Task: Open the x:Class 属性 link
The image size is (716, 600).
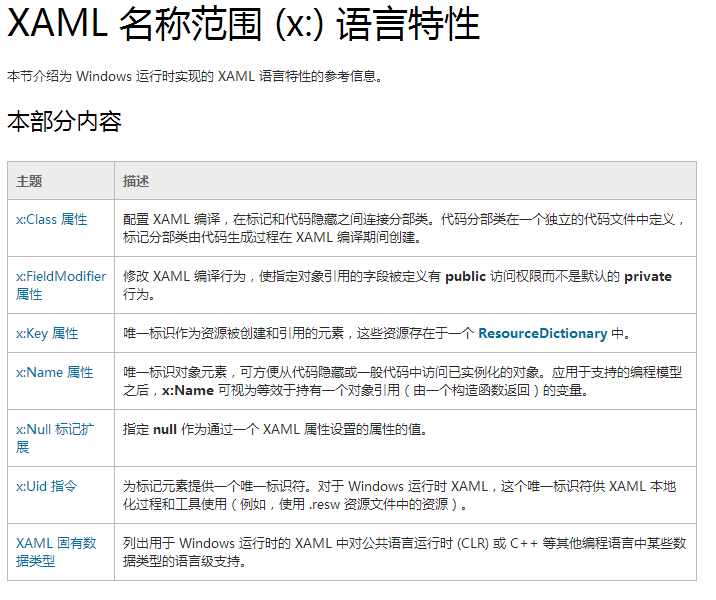Action: coord(52,220)
